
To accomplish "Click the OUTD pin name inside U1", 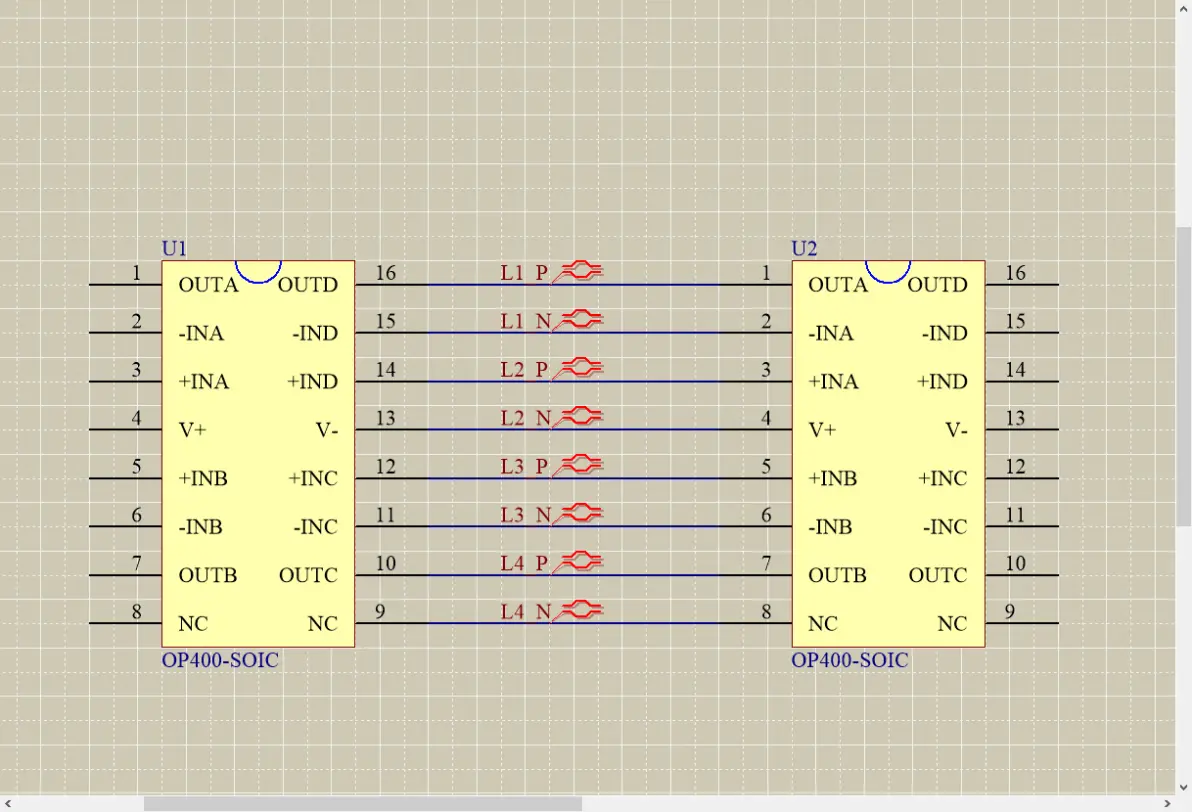I will tap(308, 285).
